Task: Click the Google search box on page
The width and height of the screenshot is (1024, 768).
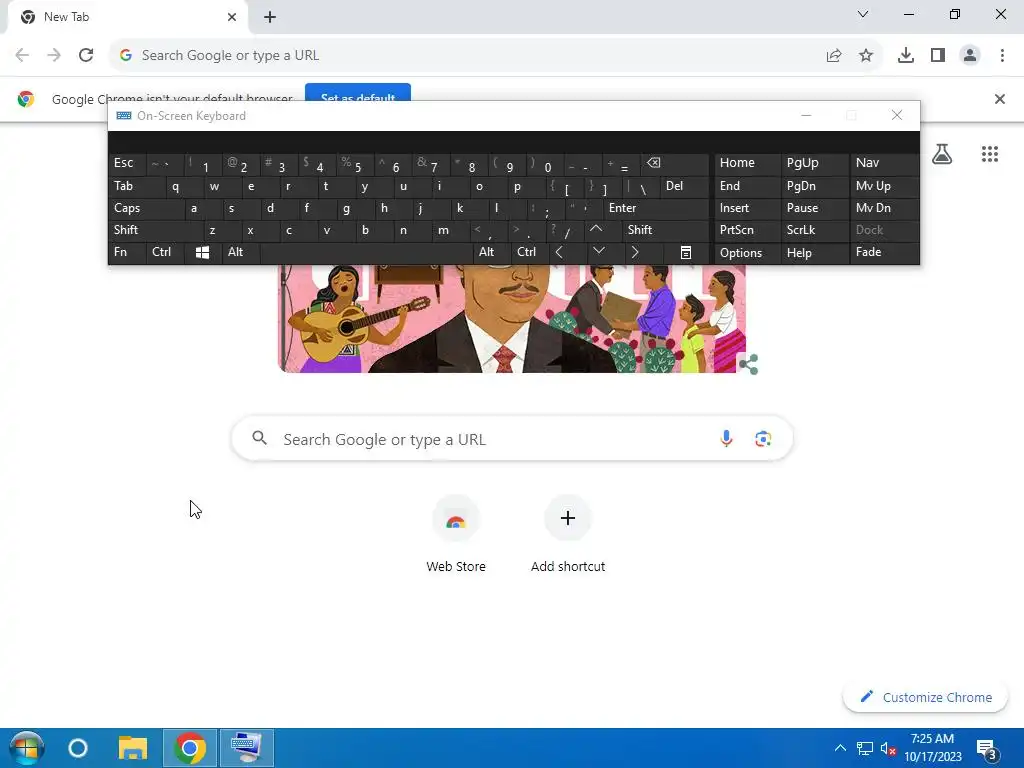Action: tap(512, 439)
